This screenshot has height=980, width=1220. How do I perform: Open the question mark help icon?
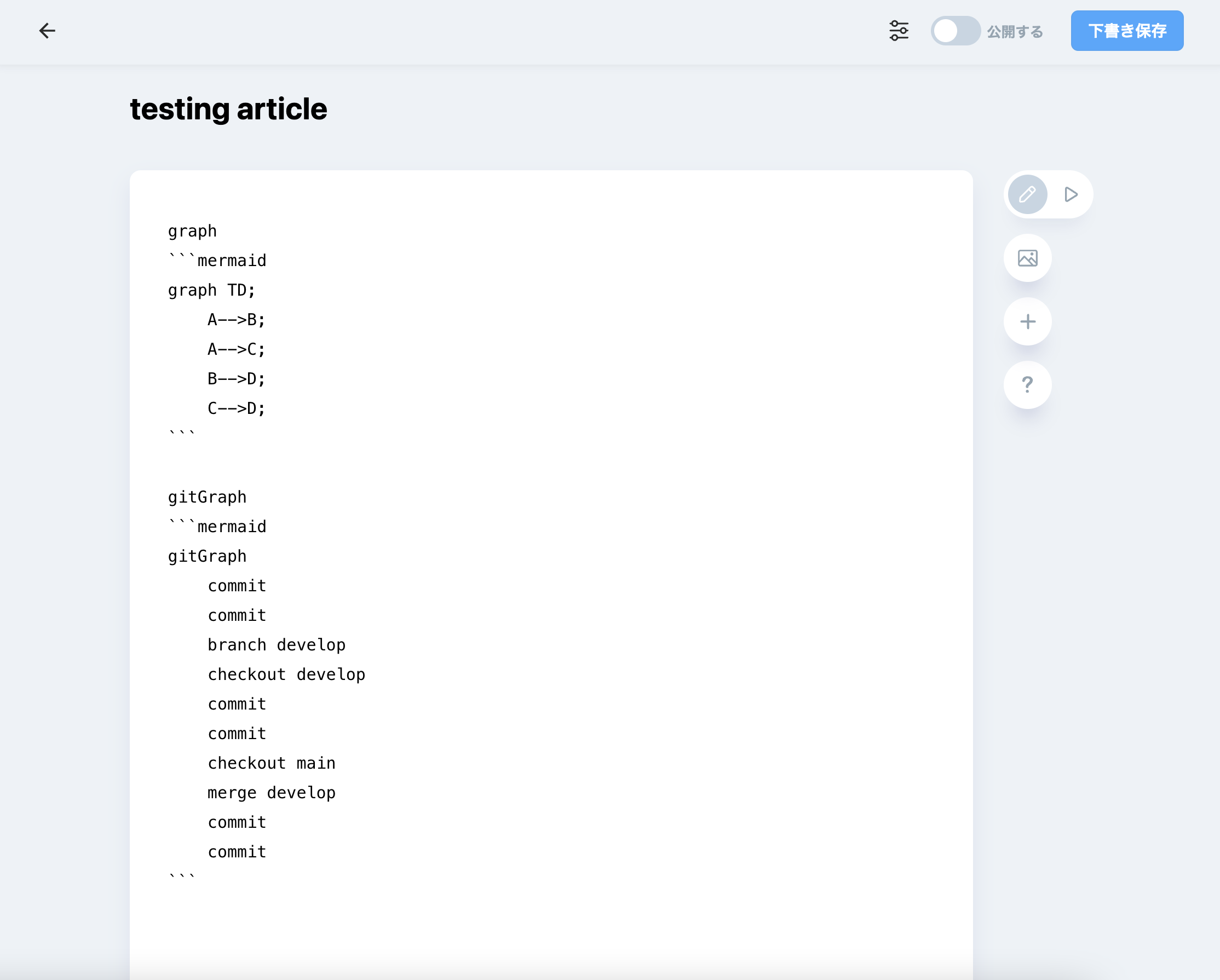click(x=1027, y=385)
